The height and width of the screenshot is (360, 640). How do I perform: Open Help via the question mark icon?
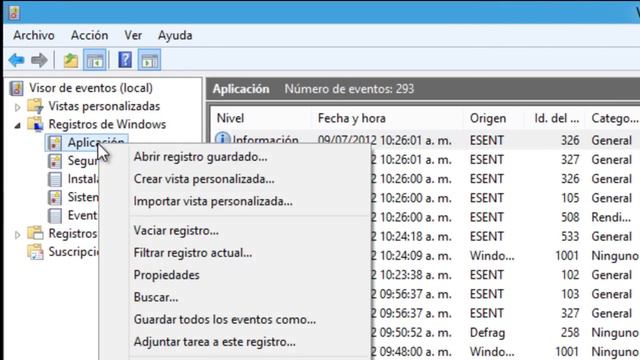[x=125, y=60]
